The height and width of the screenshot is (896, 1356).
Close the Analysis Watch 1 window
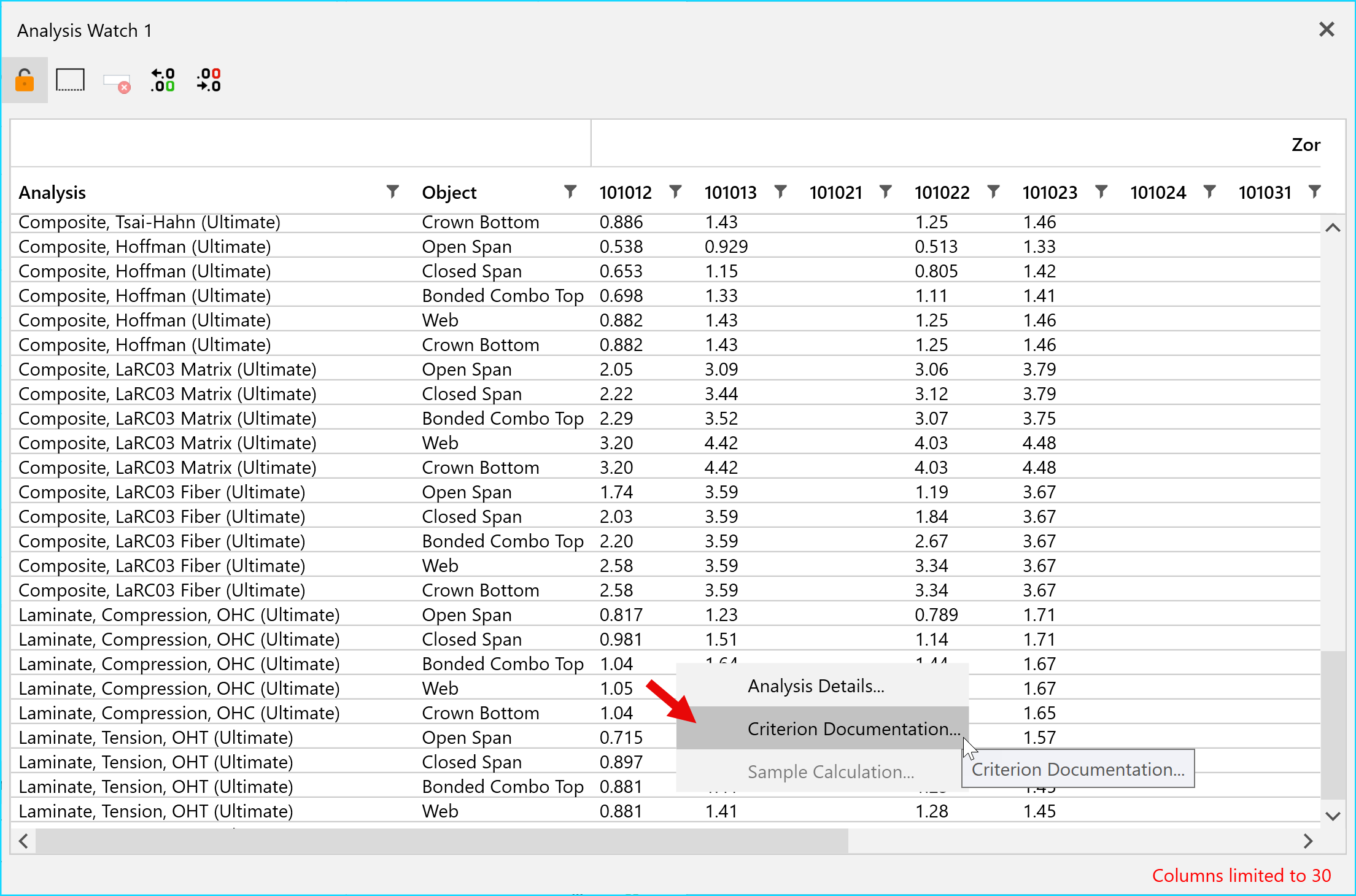click(1327, 29)
